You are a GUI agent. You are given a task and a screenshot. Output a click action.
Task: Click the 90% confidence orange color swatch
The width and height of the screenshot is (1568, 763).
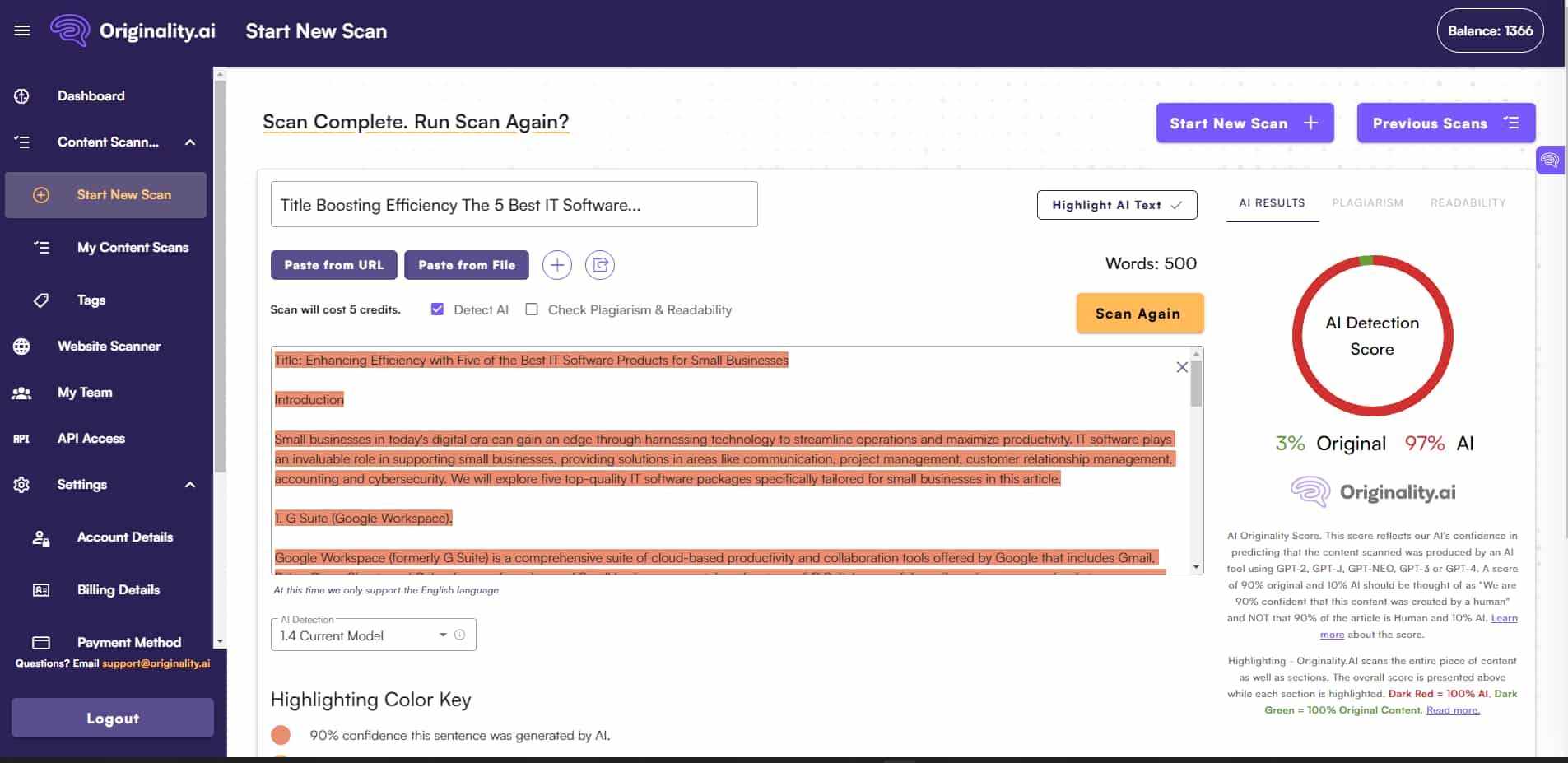(x=281, y=735)
